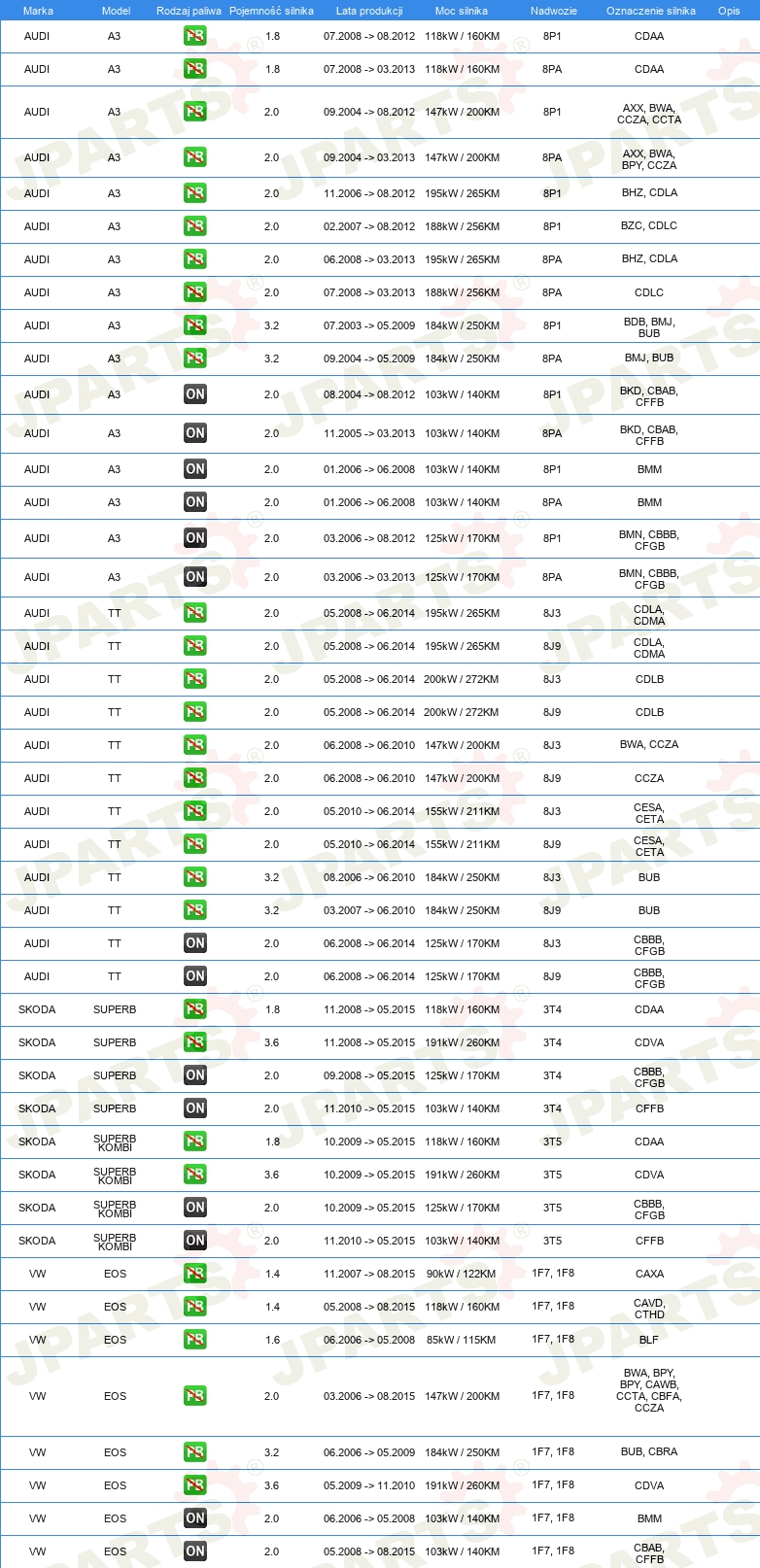This screenshot has height=1568, width=760.
Task: Click petrol icon in VW EOS 3.2 BUB, CBRA row
Action: pyautogui.click(x=195, y=1452)
